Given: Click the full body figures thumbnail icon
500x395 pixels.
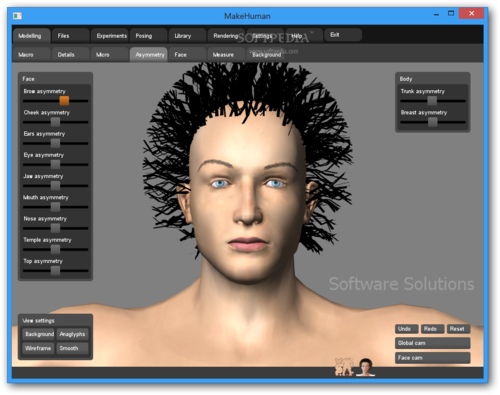Looking at the screenshot, I should tap(344, 367).
